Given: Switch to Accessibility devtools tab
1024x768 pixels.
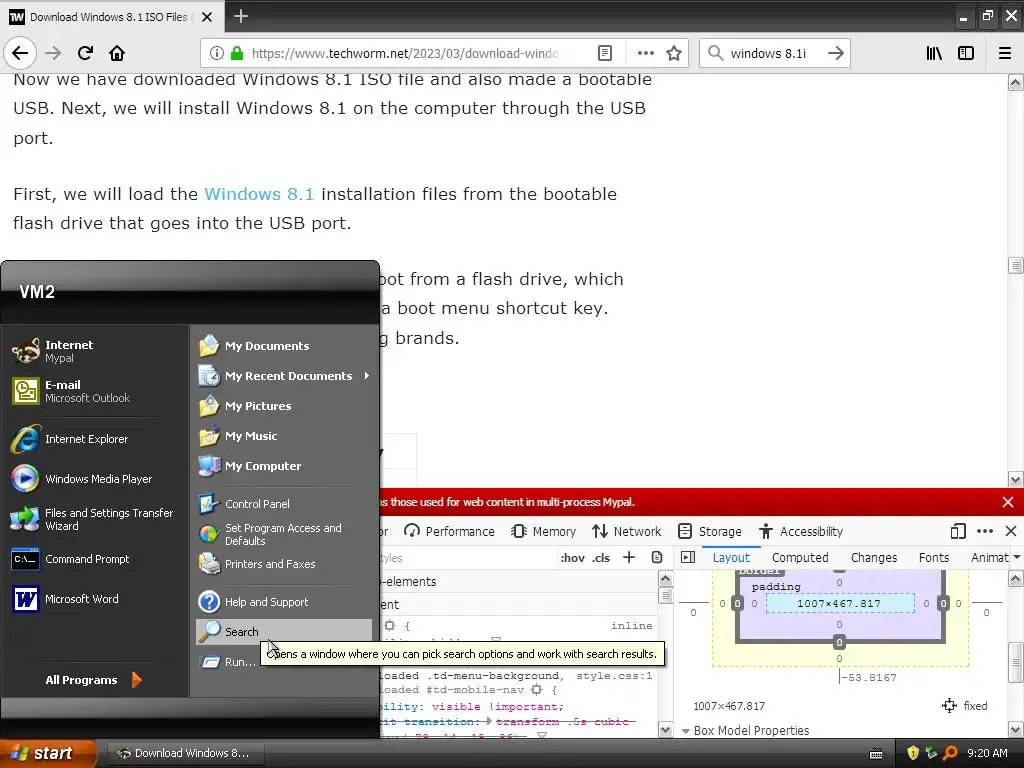Looking at the screenshot, I should click(x=801, y=531).
